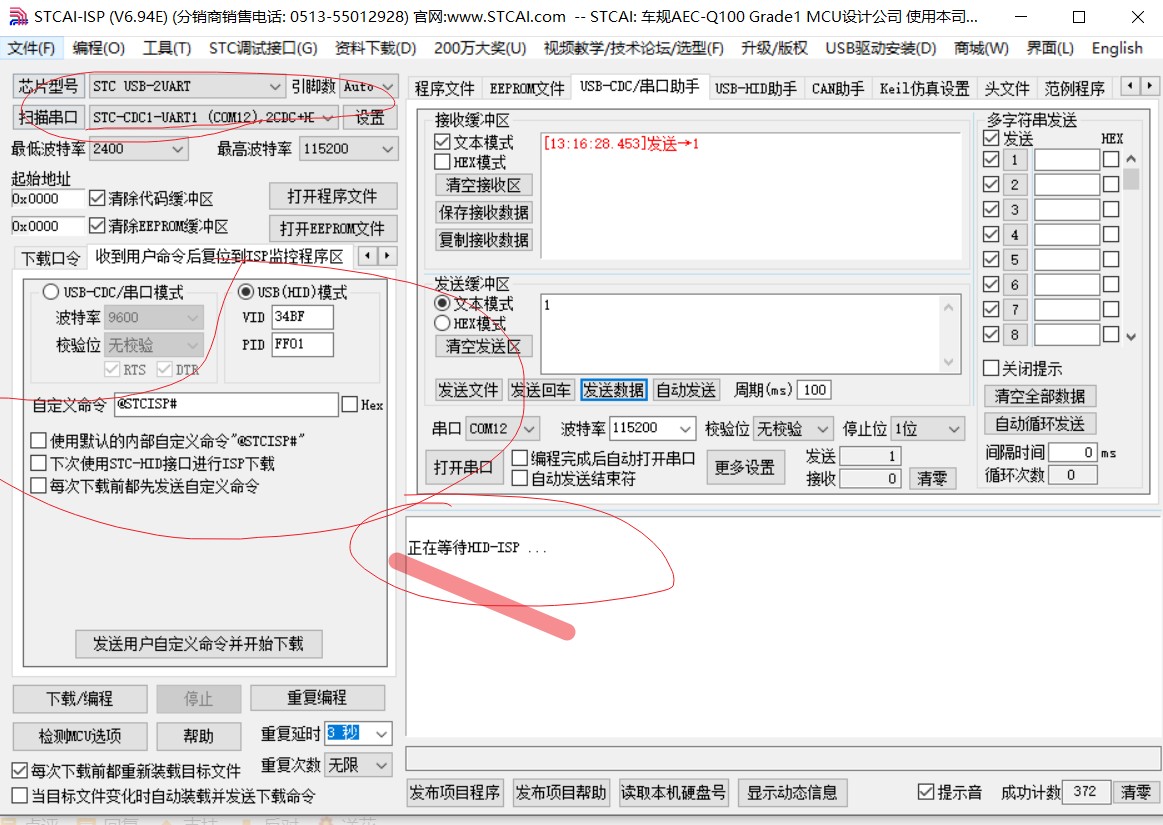The width and height of the screenshot is (1163, 825).
Task: Enable 编程完成后自动打开串口 checkbox
Action: 520,458
